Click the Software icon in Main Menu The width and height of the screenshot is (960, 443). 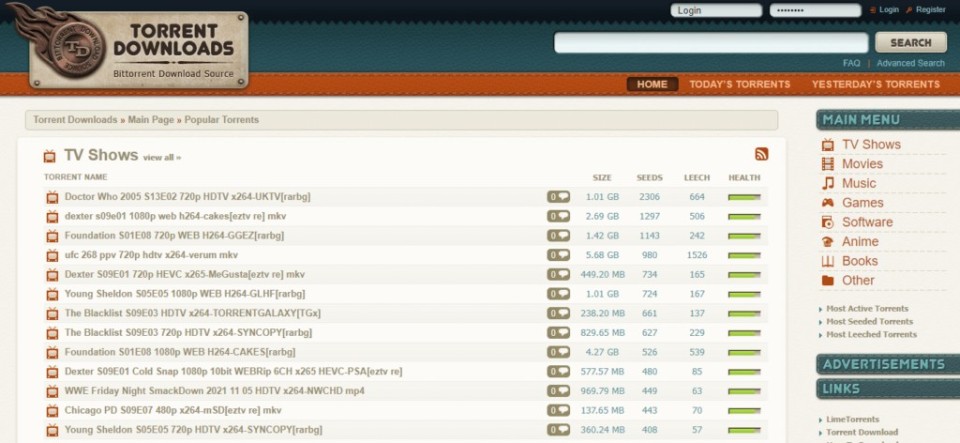(x=828, y=222)
